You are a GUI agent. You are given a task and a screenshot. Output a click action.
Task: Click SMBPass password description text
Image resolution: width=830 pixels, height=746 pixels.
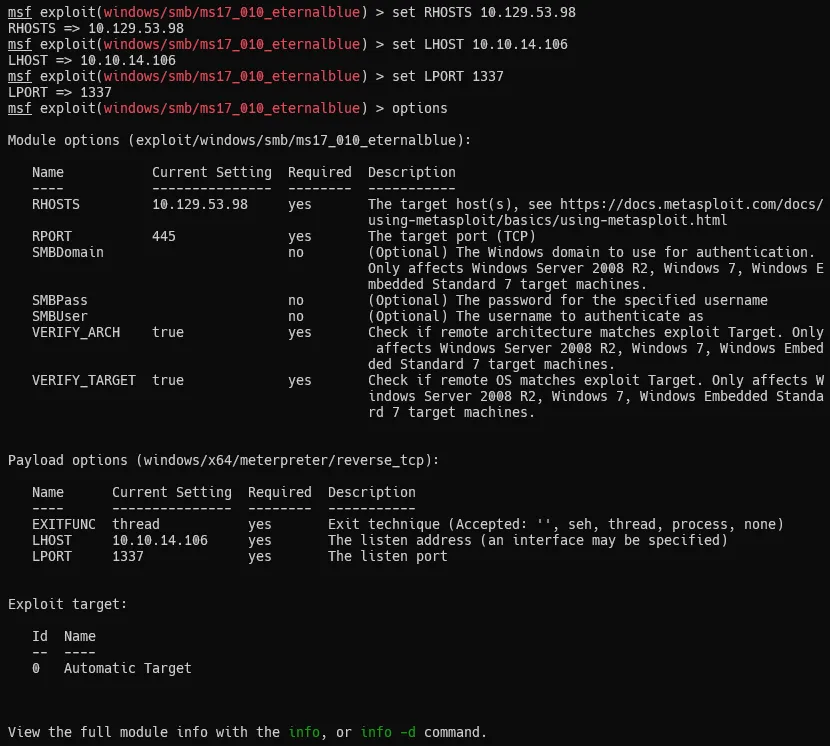point(567,300)
